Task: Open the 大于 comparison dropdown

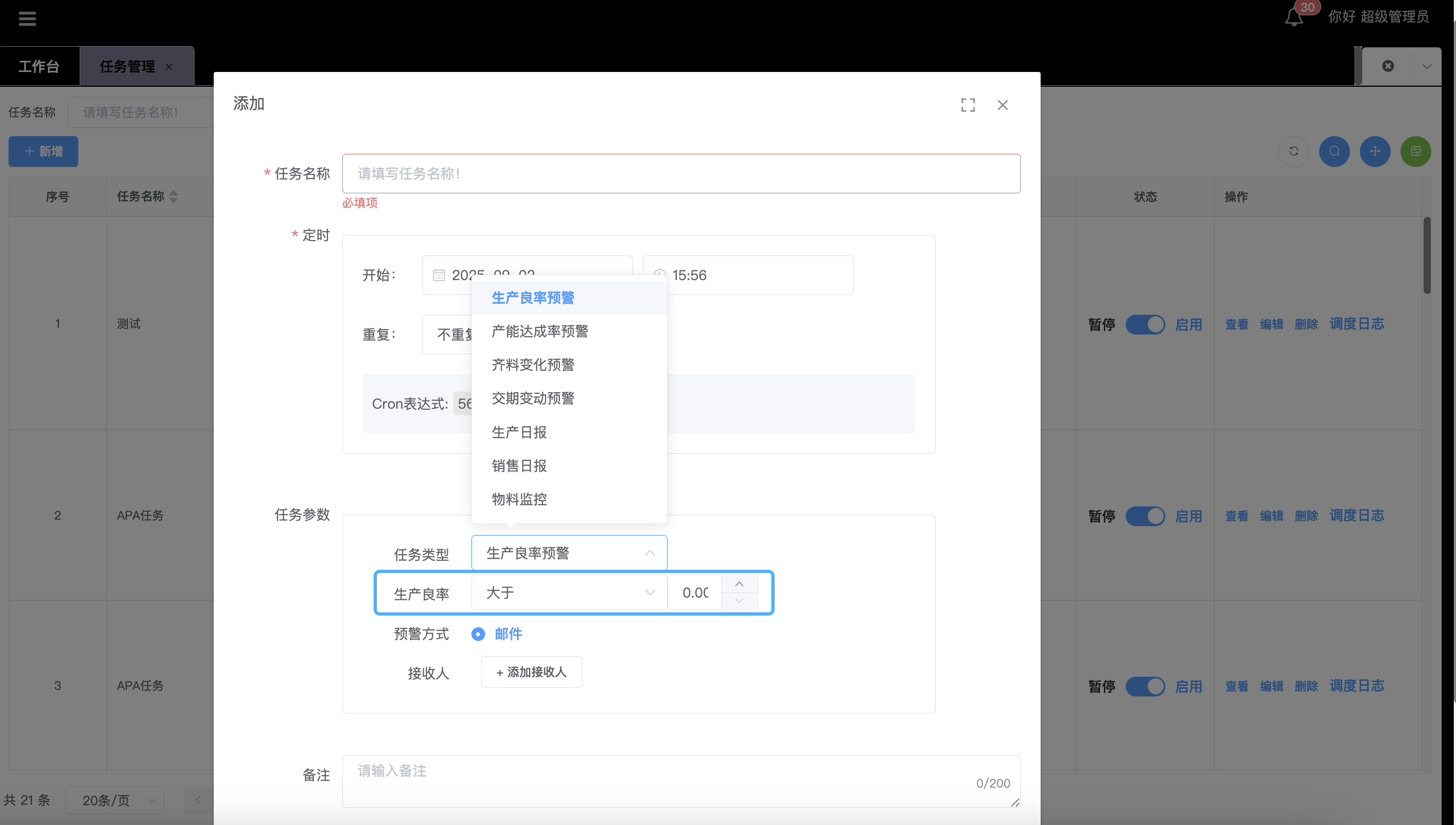Action: [x=569, y=593]
